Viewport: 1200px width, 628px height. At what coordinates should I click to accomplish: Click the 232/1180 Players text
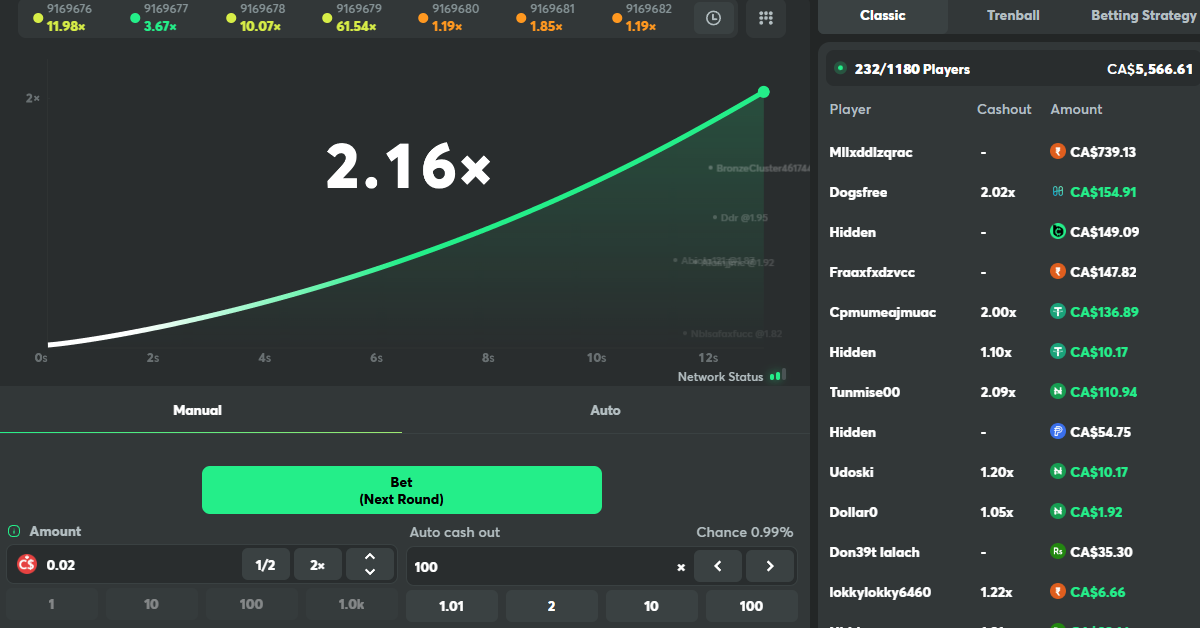click(x=912, y=69)
